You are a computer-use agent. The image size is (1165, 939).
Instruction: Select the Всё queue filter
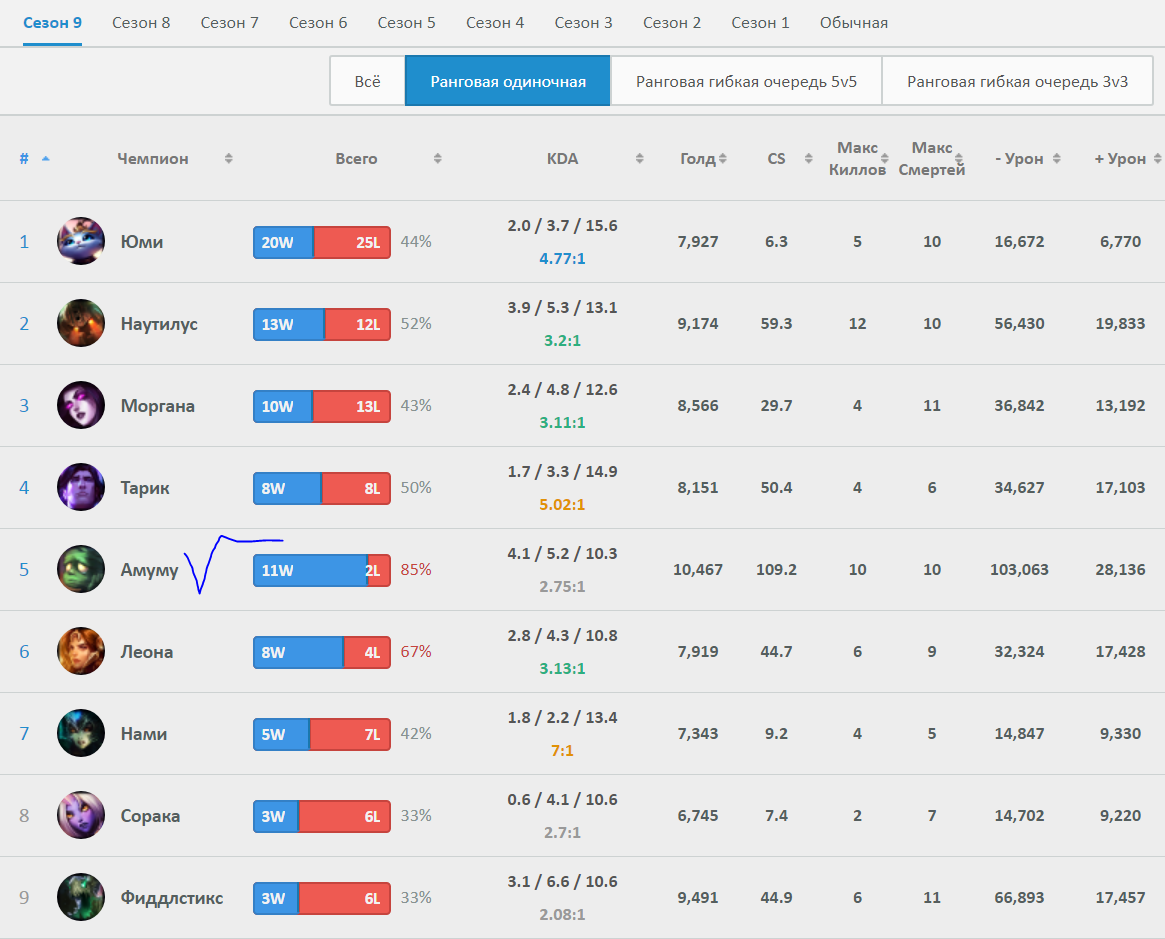tap(368, 81)
